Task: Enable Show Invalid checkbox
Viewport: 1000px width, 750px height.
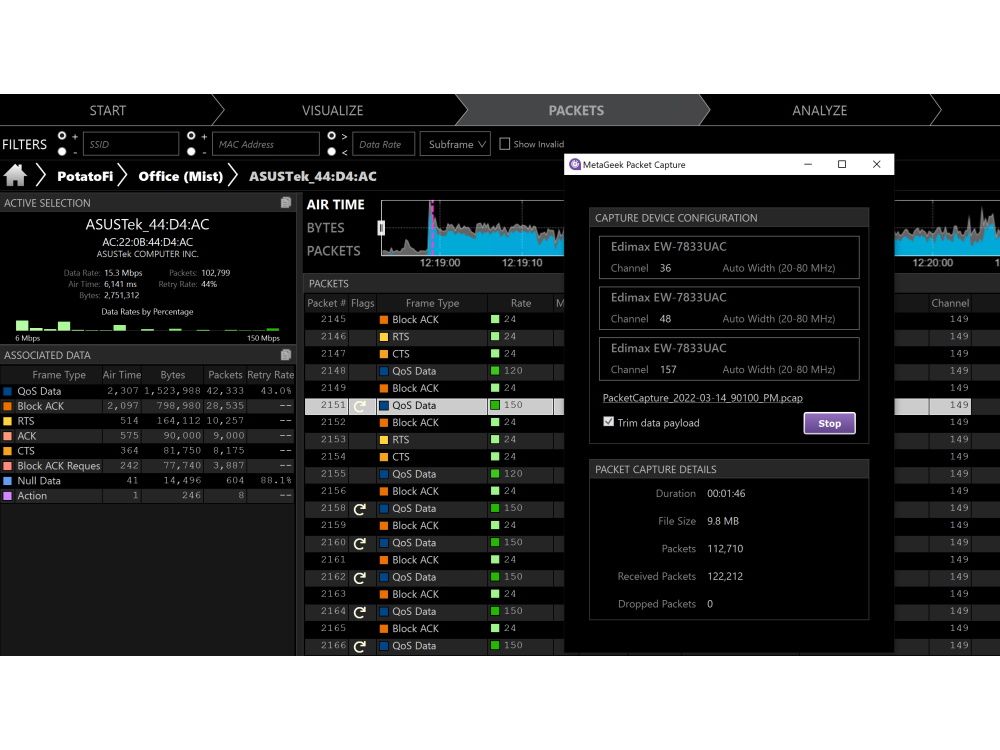Action: click(504, 143)
